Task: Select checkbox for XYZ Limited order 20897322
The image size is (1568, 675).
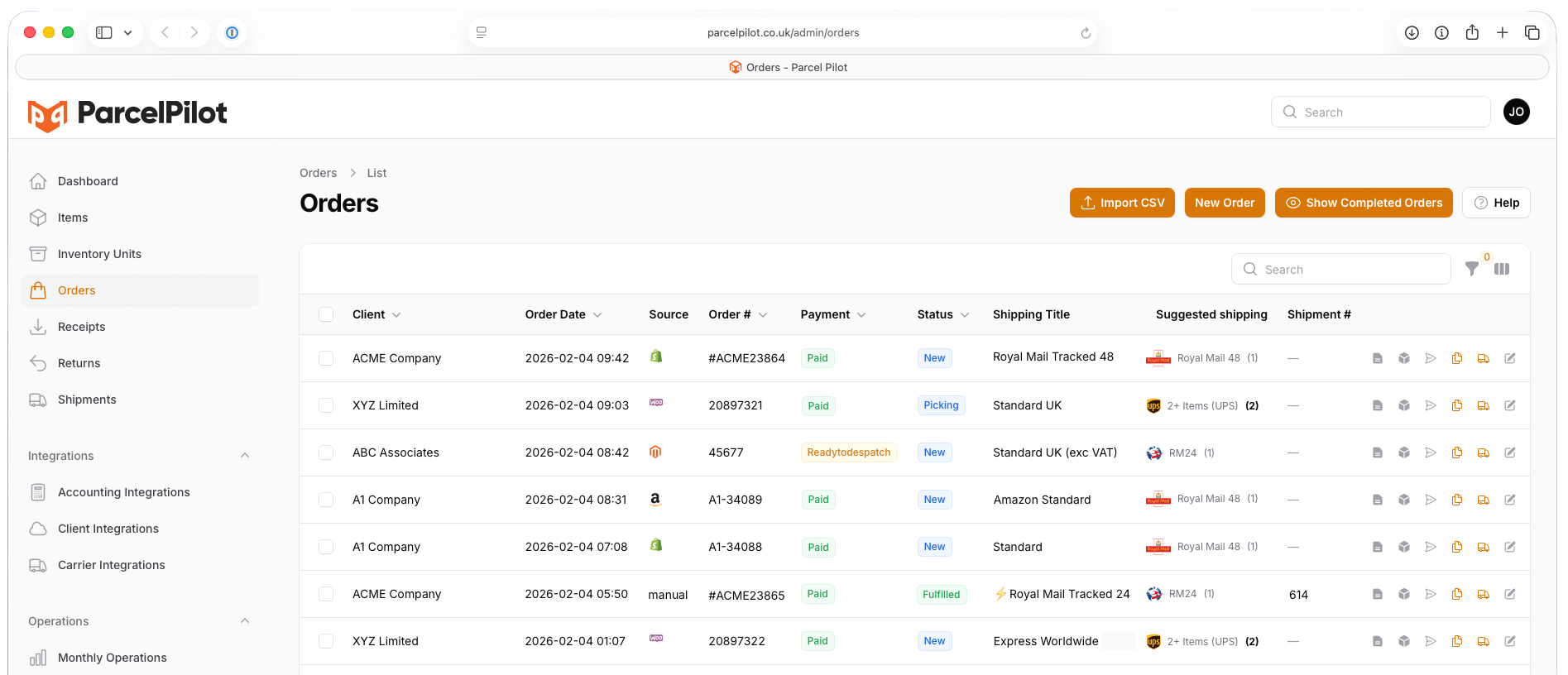Action: (x=326, y=641)
